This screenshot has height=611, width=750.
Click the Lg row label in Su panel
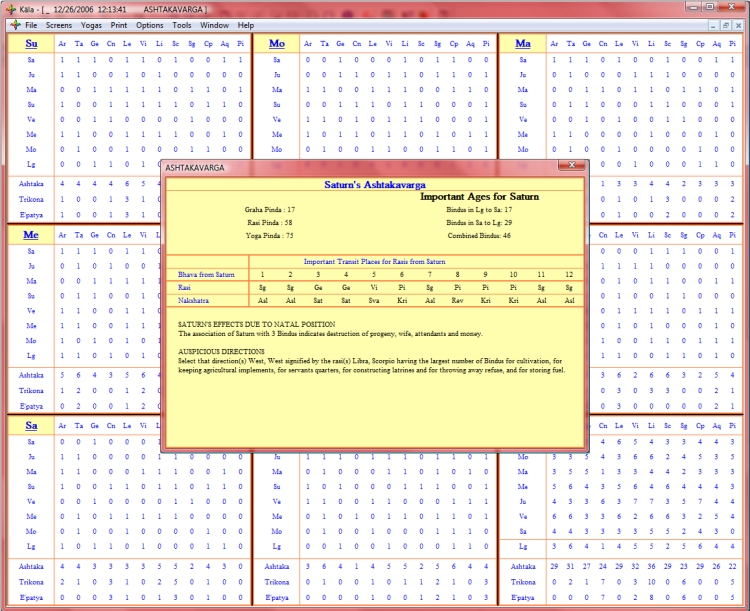(x=31, y=164)
